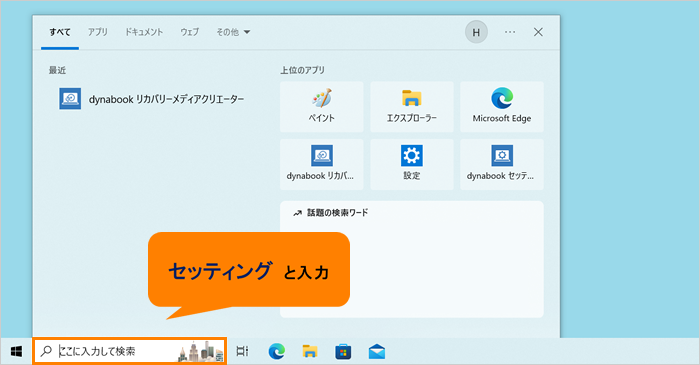This screenshot has width=700, height=365.
Task: Open dynabook セッテ... tile in top apps
Action: click(502, 164)
